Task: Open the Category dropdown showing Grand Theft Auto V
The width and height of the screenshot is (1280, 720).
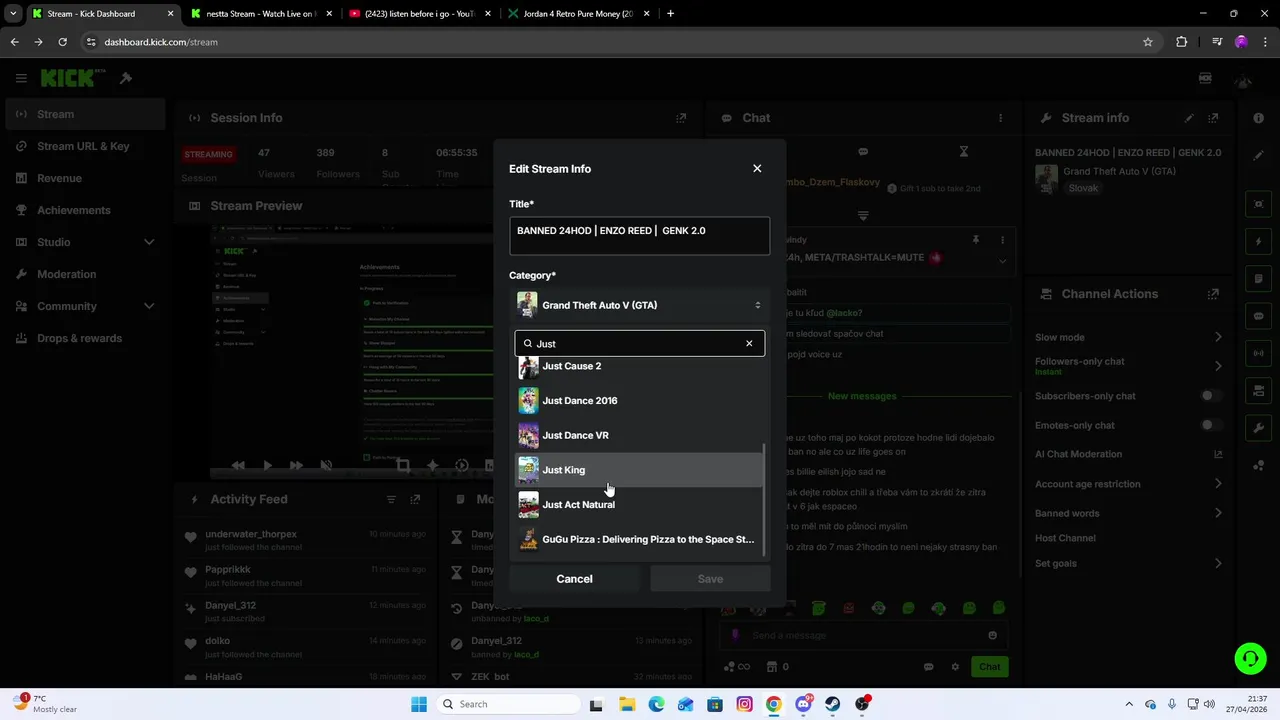Action: coord(639,305)
